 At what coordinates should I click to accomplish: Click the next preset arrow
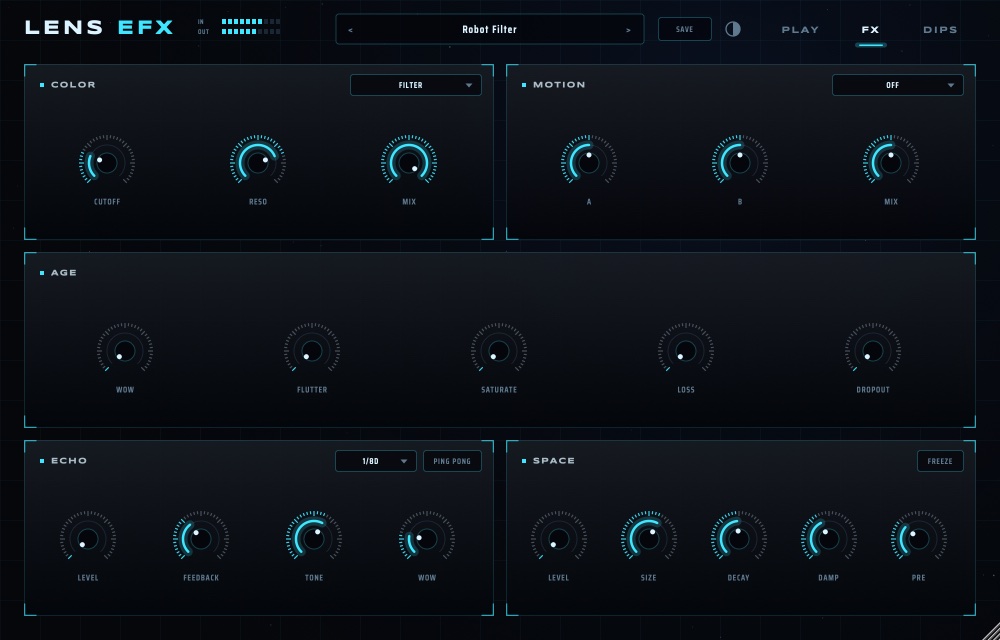[x=628, y=30]
